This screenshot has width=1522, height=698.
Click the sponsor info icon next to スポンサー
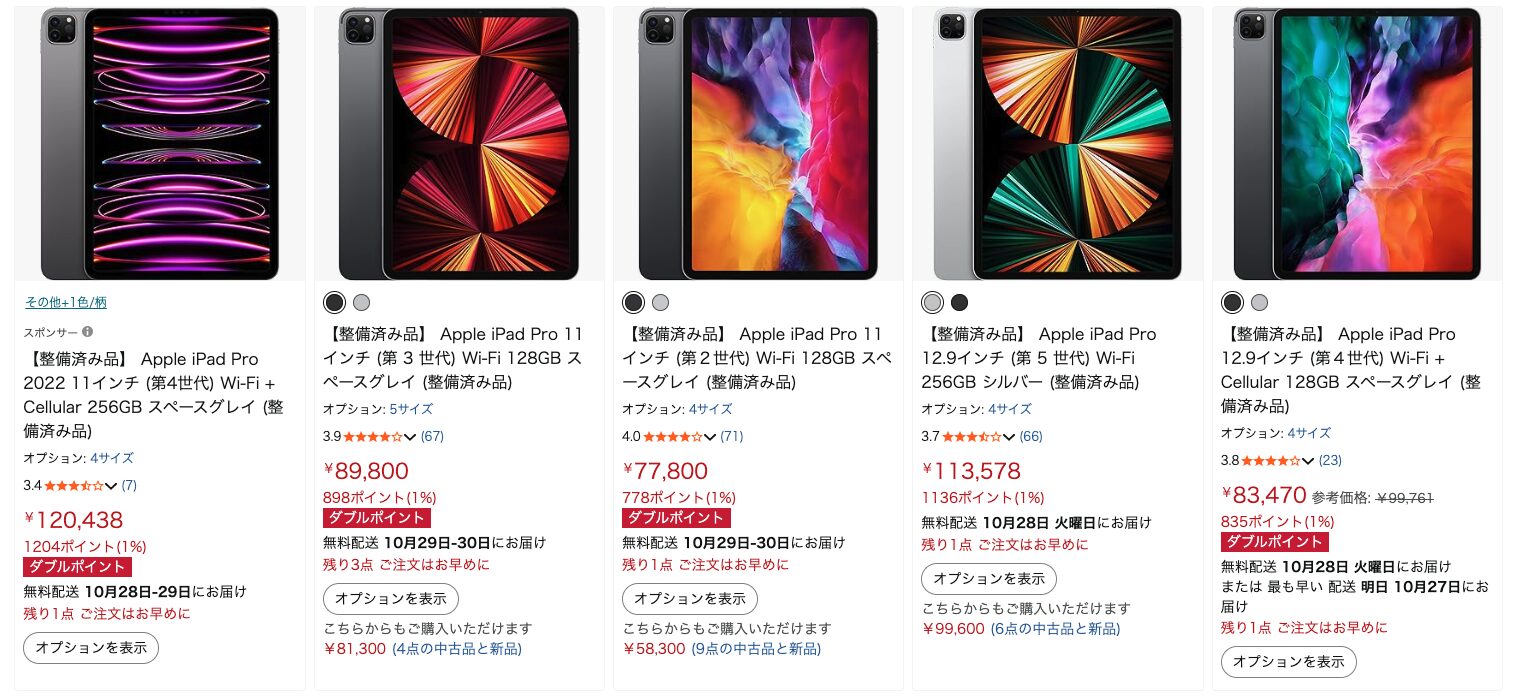pyautogui.click(x=88, y=332)
